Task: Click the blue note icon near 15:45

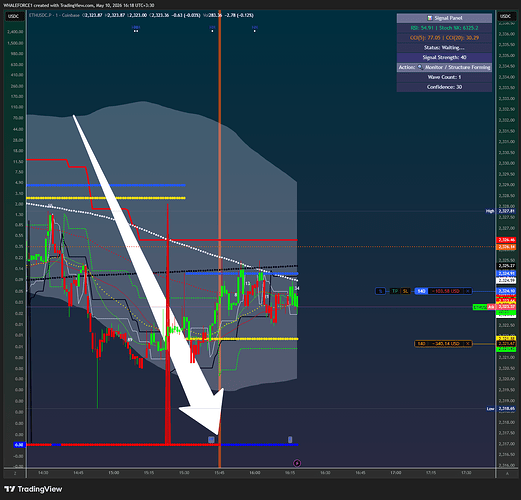Action: pos(211,440)
